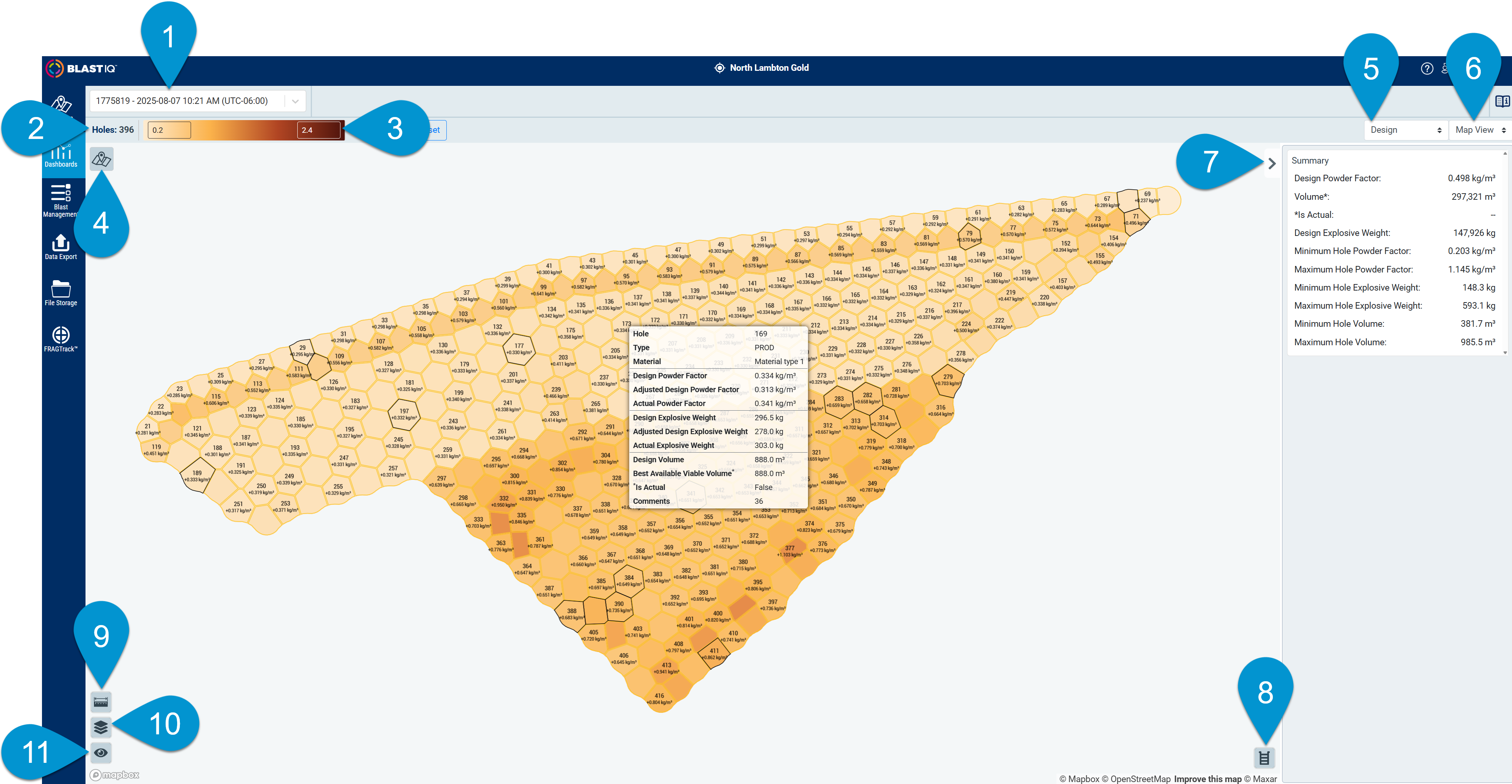Change the base map style with the map icon

[x=101, y=158]
